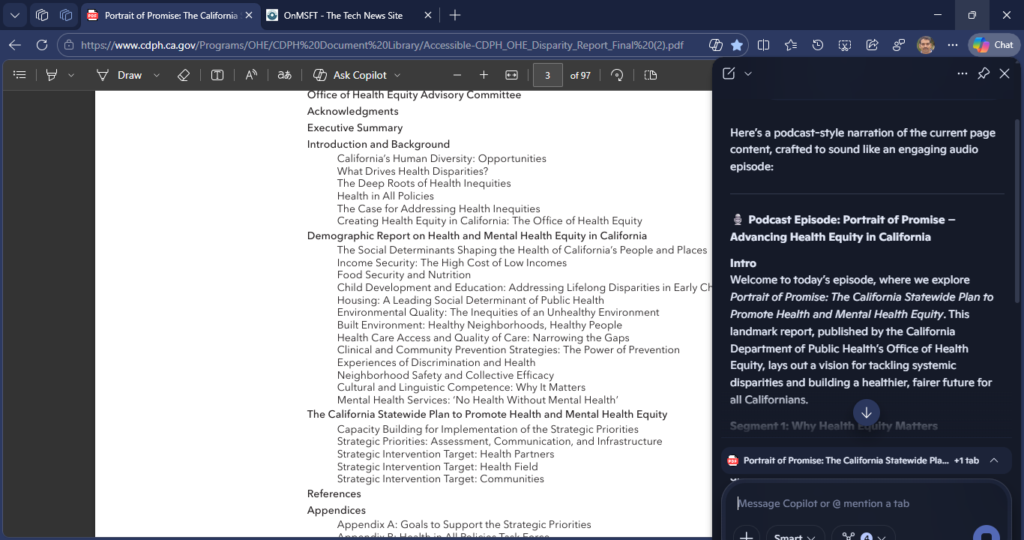Click the Message Copilot input field
This screenshot has width=1024, height=540.
click(x=860, y=503)
